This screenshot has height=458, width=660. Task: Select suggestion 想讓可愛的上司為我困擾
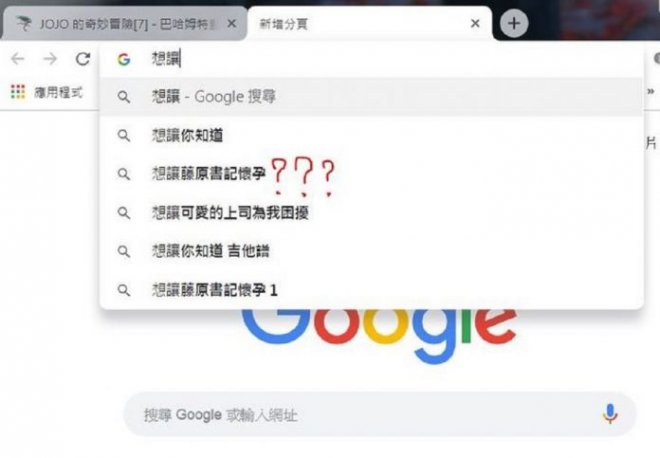coord(371,213)
